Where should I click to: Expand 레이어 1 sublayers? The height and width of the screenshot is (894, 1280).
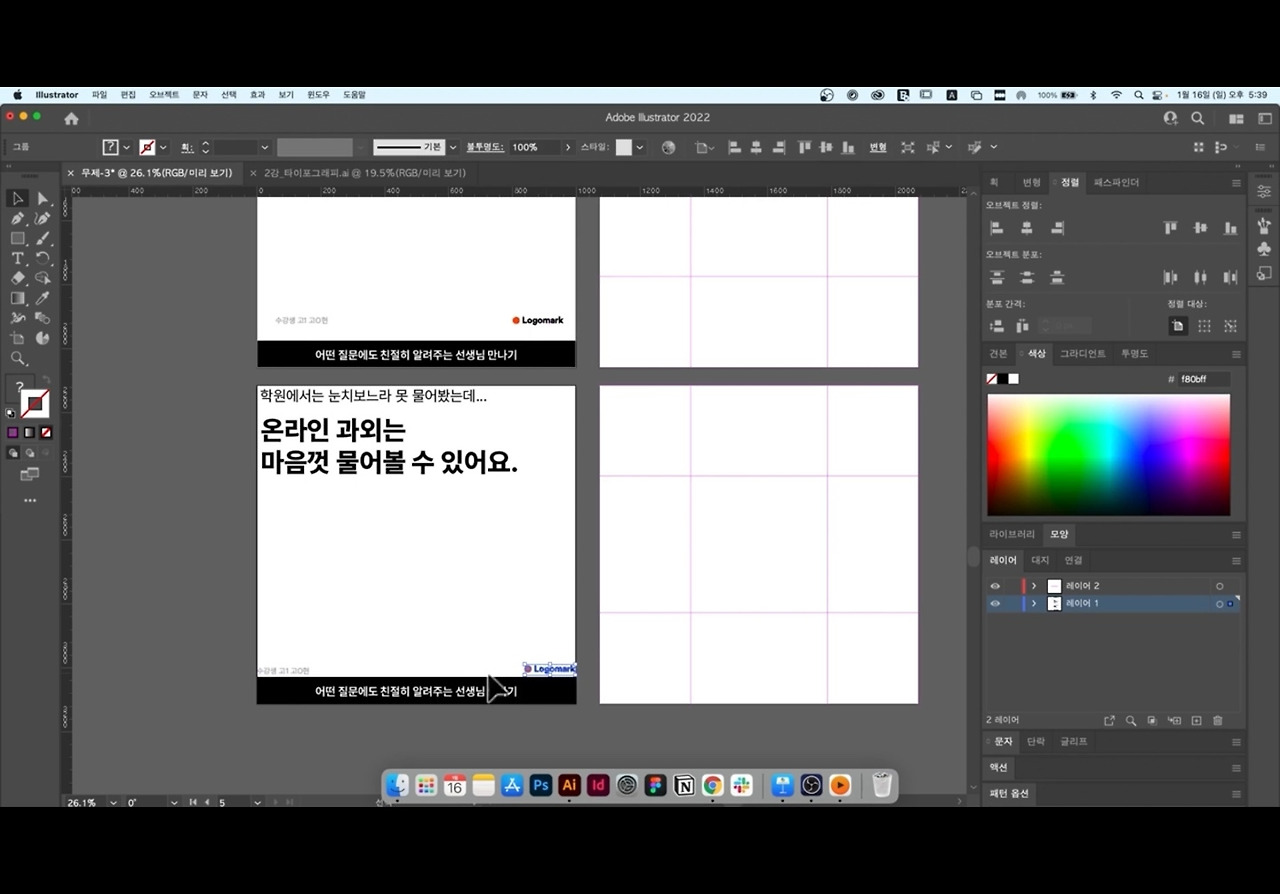(x=1034, y=604)
